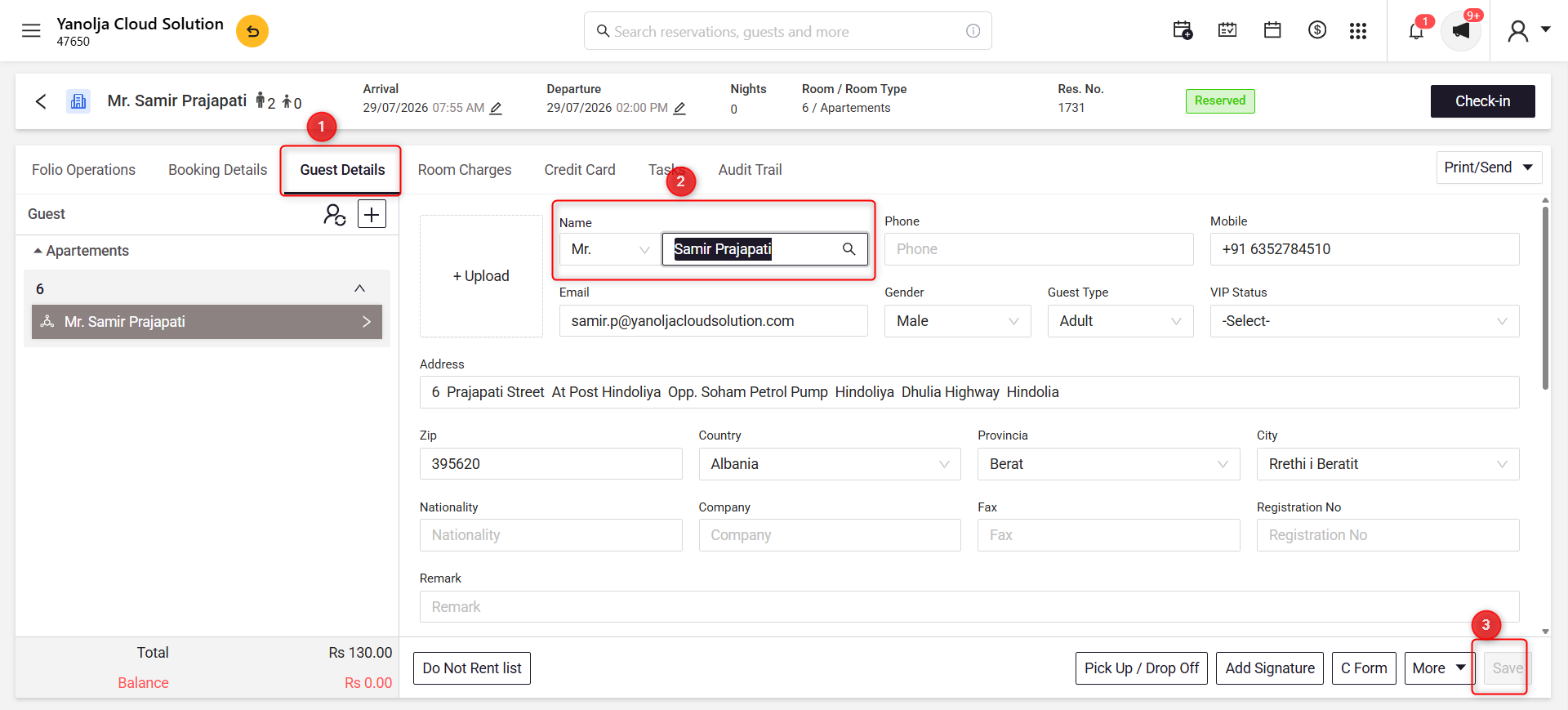Click the Address input field
Image resolution: width=1568 pixels, height=710 pixels.
coord(969,392)
